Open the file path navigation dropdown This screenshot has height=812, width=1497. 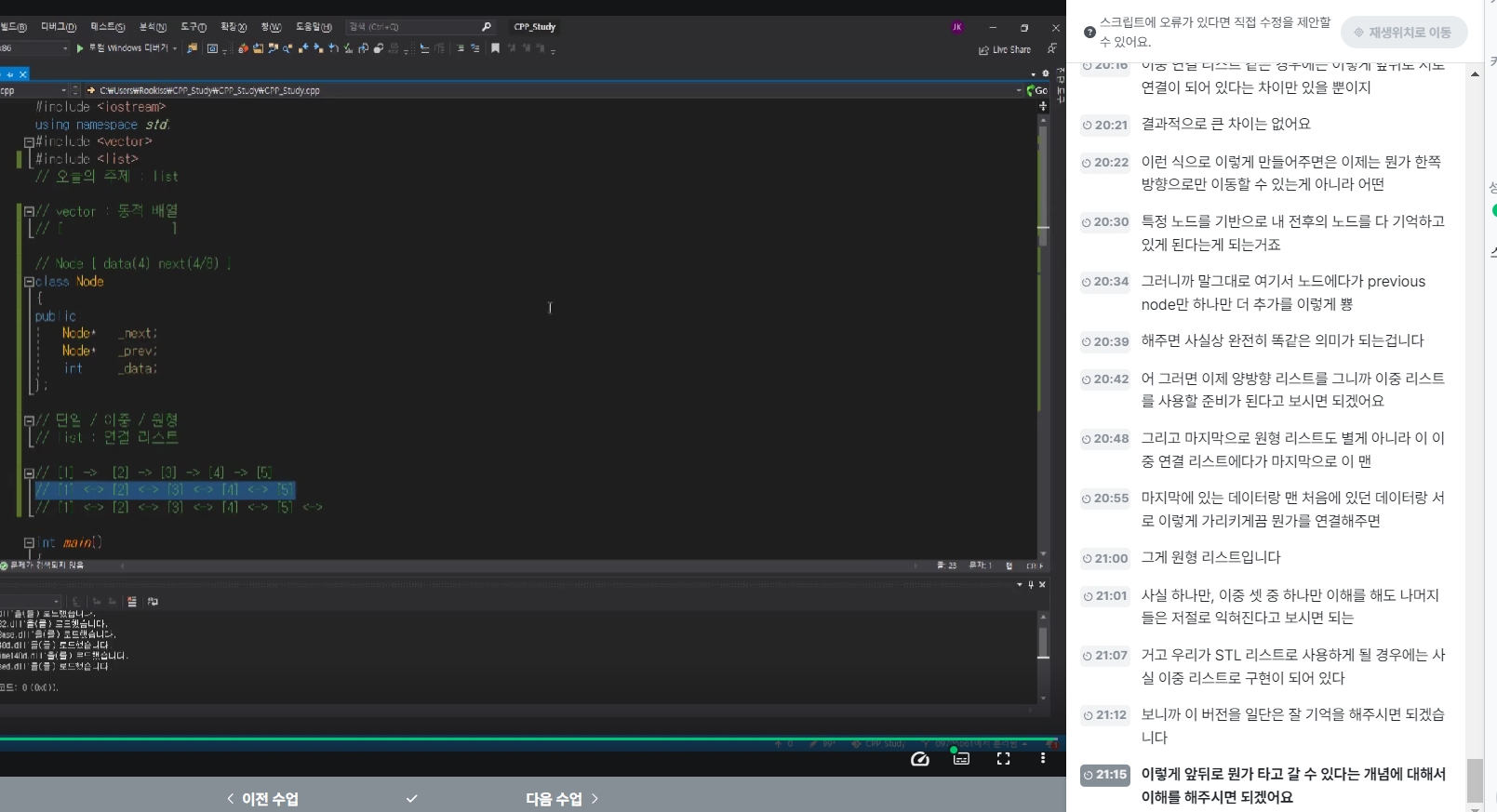click(x=1019, y=90)
